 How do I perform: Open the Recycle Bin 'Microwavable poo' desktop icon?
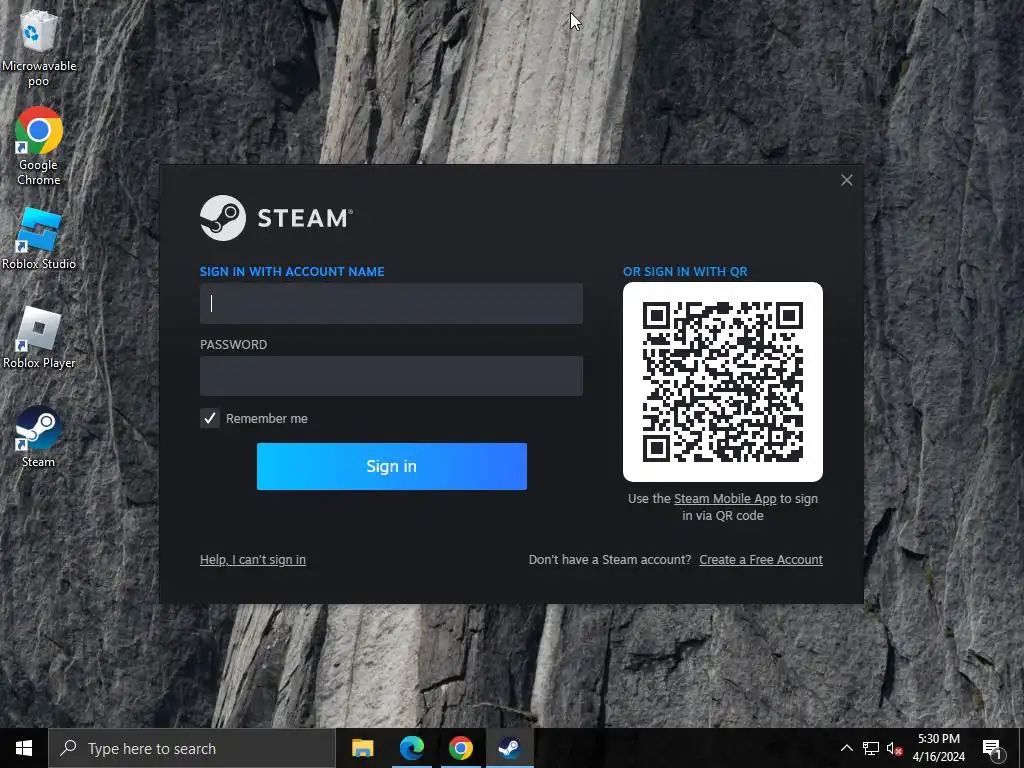click(39, 47)
